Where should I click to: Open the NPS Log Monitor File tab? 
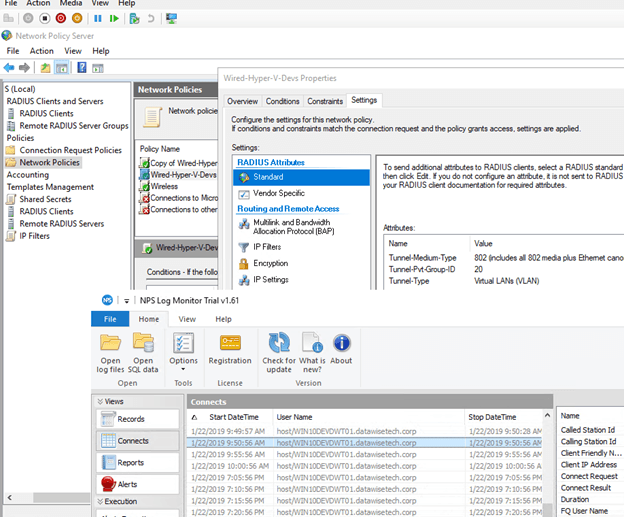pyautogui.click(x=110, y=319)
